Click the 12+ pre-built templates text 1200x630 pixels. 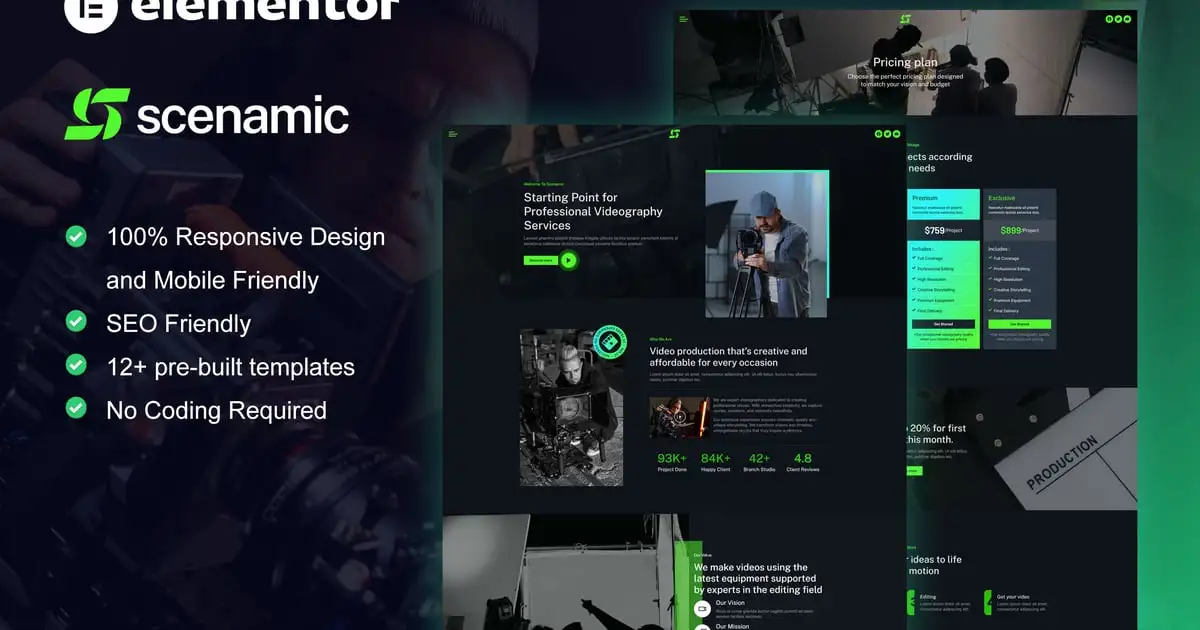click(x=230, y=366)
